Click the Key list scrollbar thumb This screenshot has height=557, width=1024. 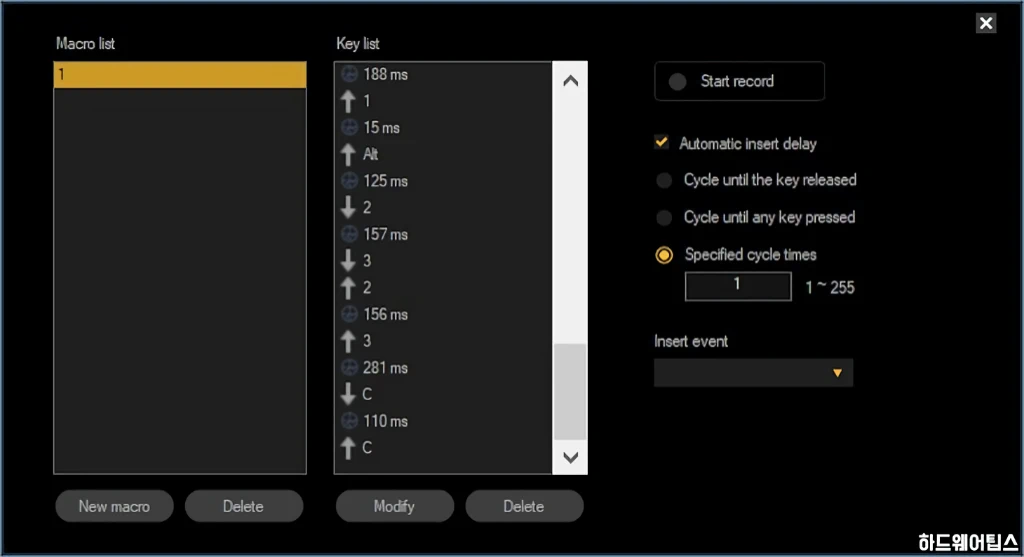point(570,392)
